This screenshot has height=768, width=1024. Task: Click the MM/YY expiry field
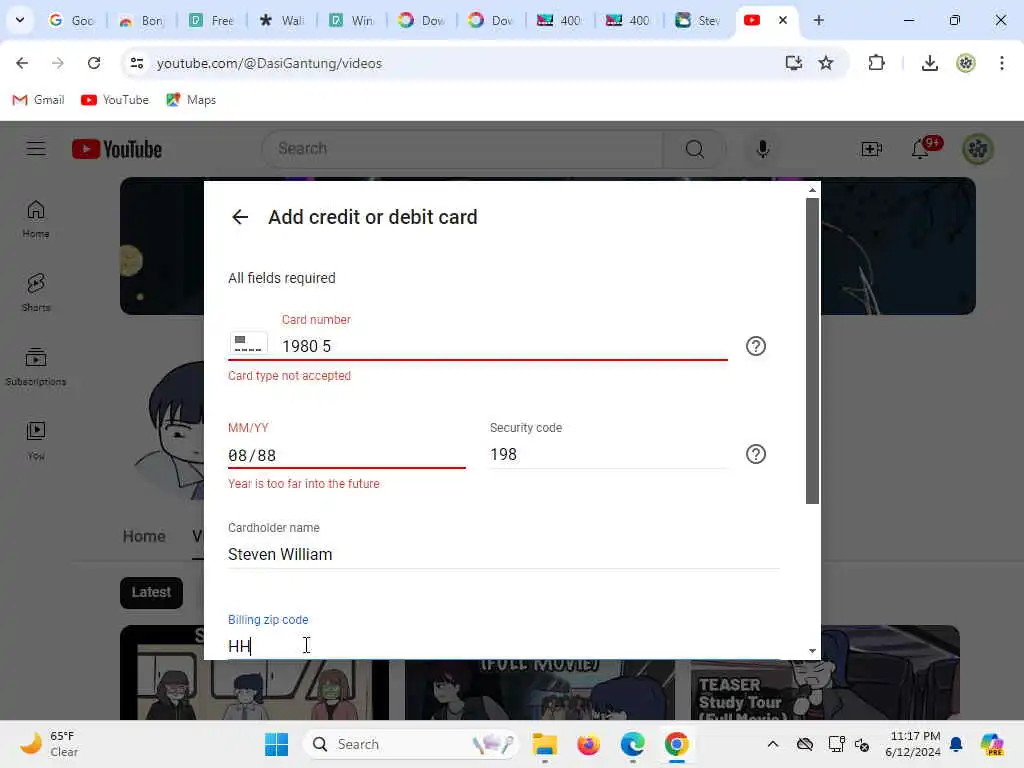(x=346, y=455)
